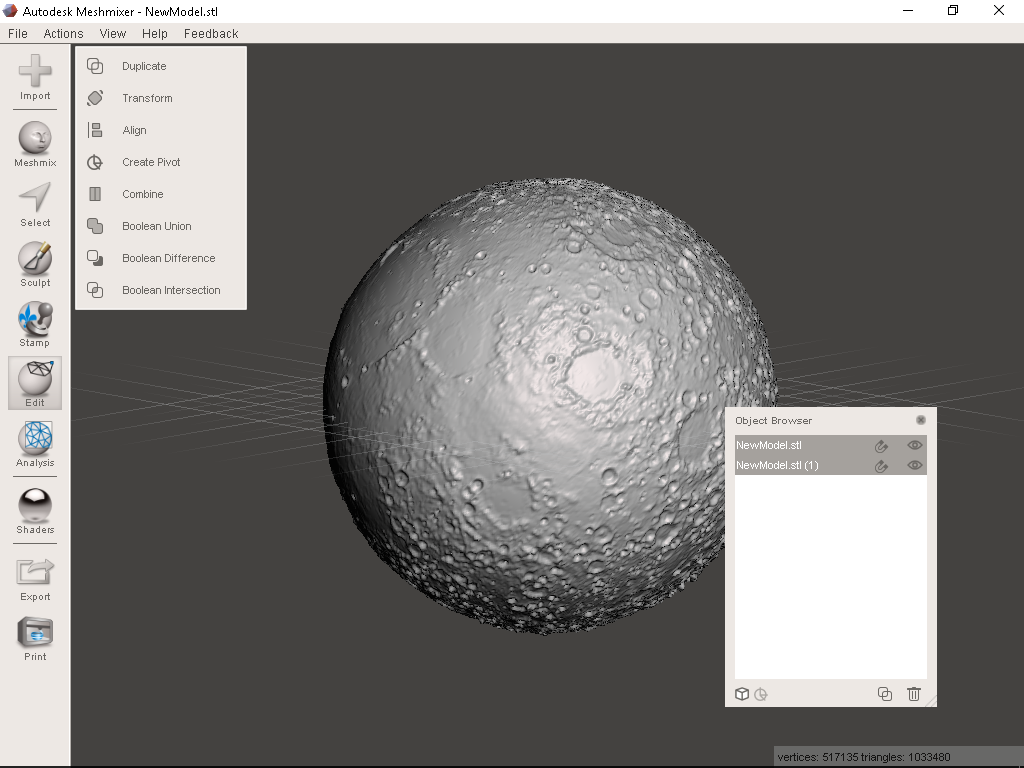Screen dimensions: 1024x768
Task: Close the Object Browser panel
Action: (x=920, y=420)
